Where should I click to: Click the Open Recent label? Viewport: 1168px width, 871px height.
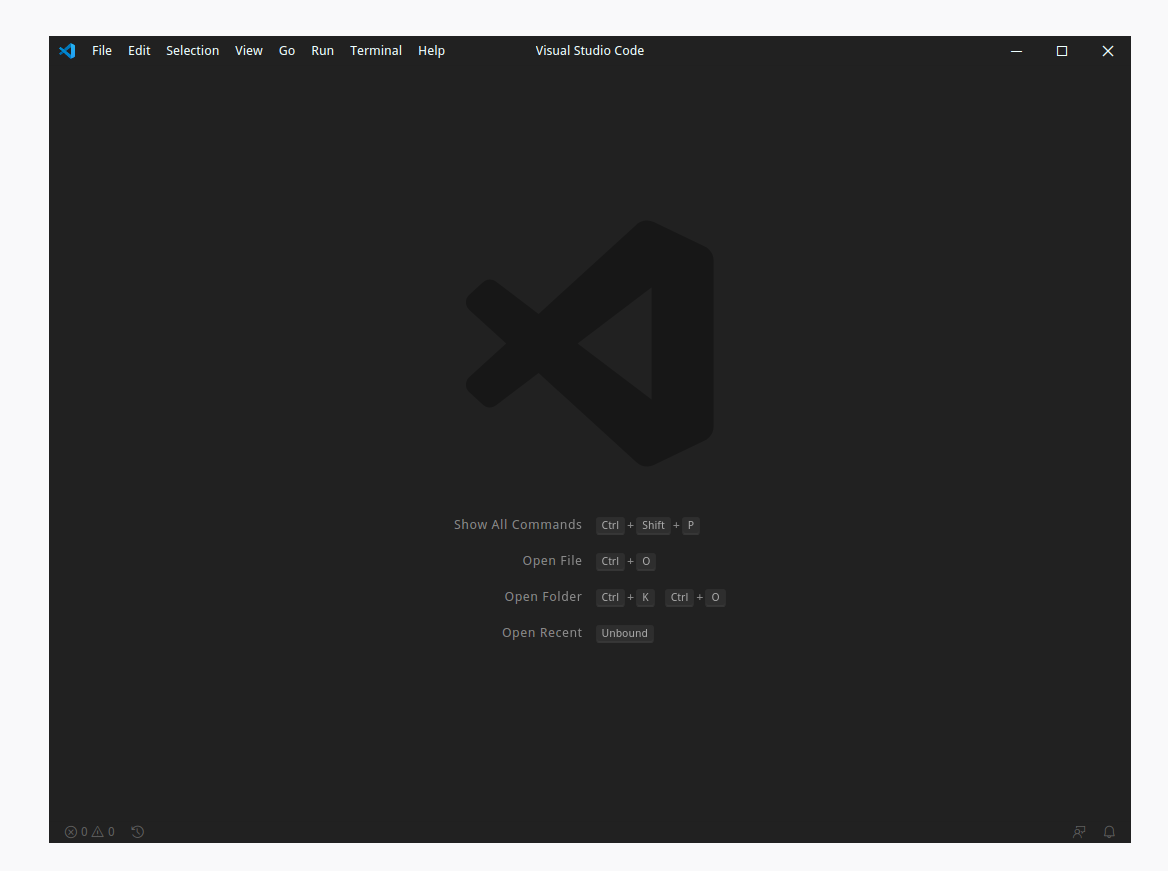coord(542,633)
